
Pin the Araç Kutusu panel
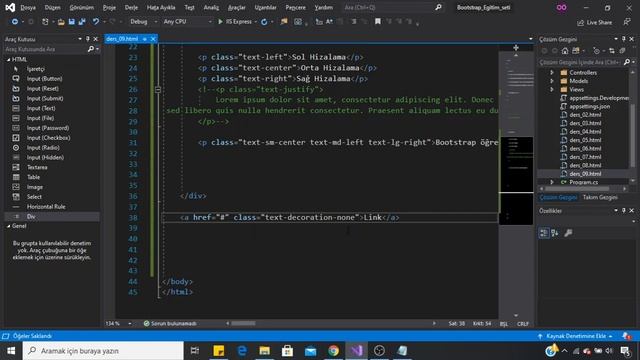[x=87, y=39]
